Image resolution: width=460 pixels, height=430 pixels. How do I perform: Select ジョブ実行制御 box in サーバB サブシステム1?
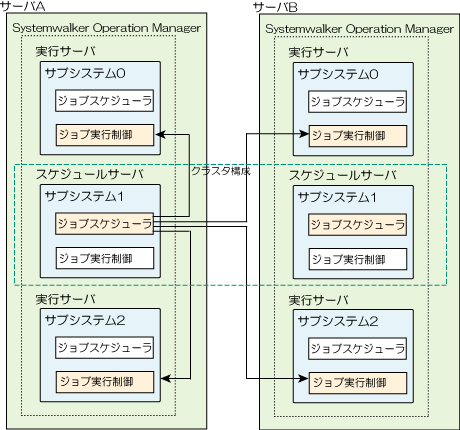point(358,259)
